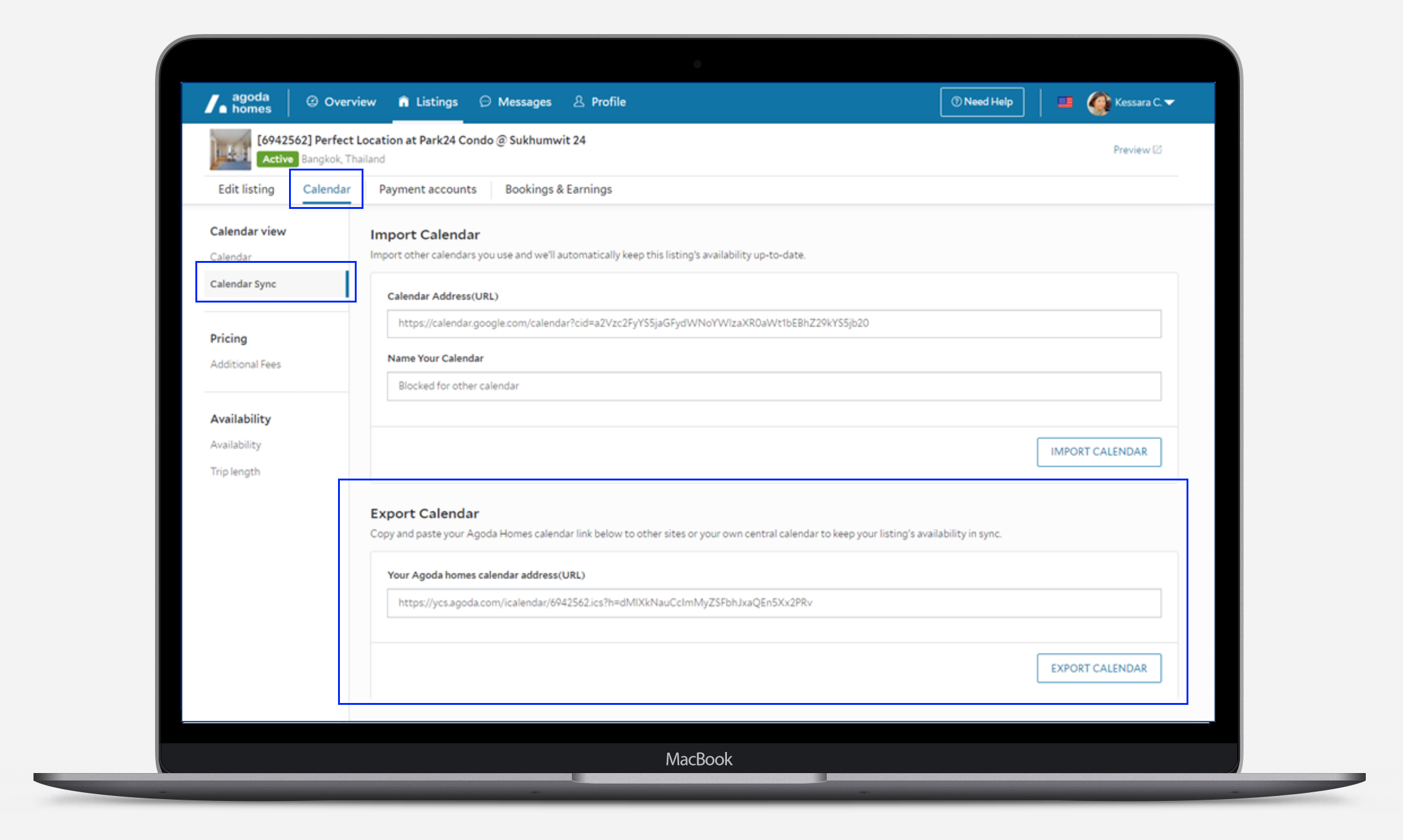Select the Payment accounts tab
Viewport: 1403px width, 840px height.
(x=427, y=189)
